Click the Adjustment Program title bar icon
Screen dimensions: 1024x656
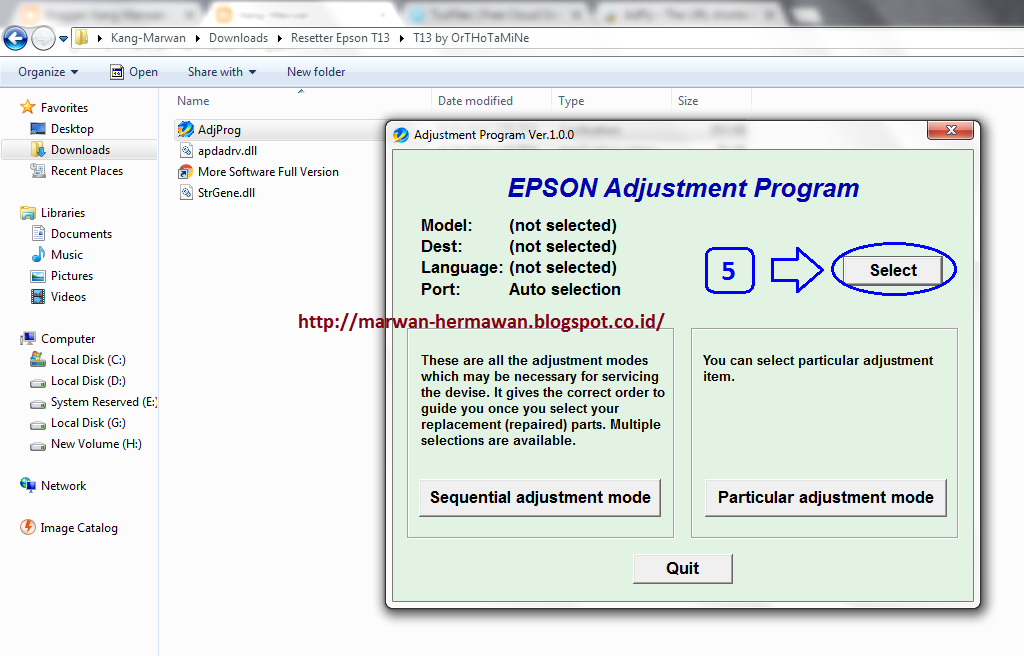point(401,135)
